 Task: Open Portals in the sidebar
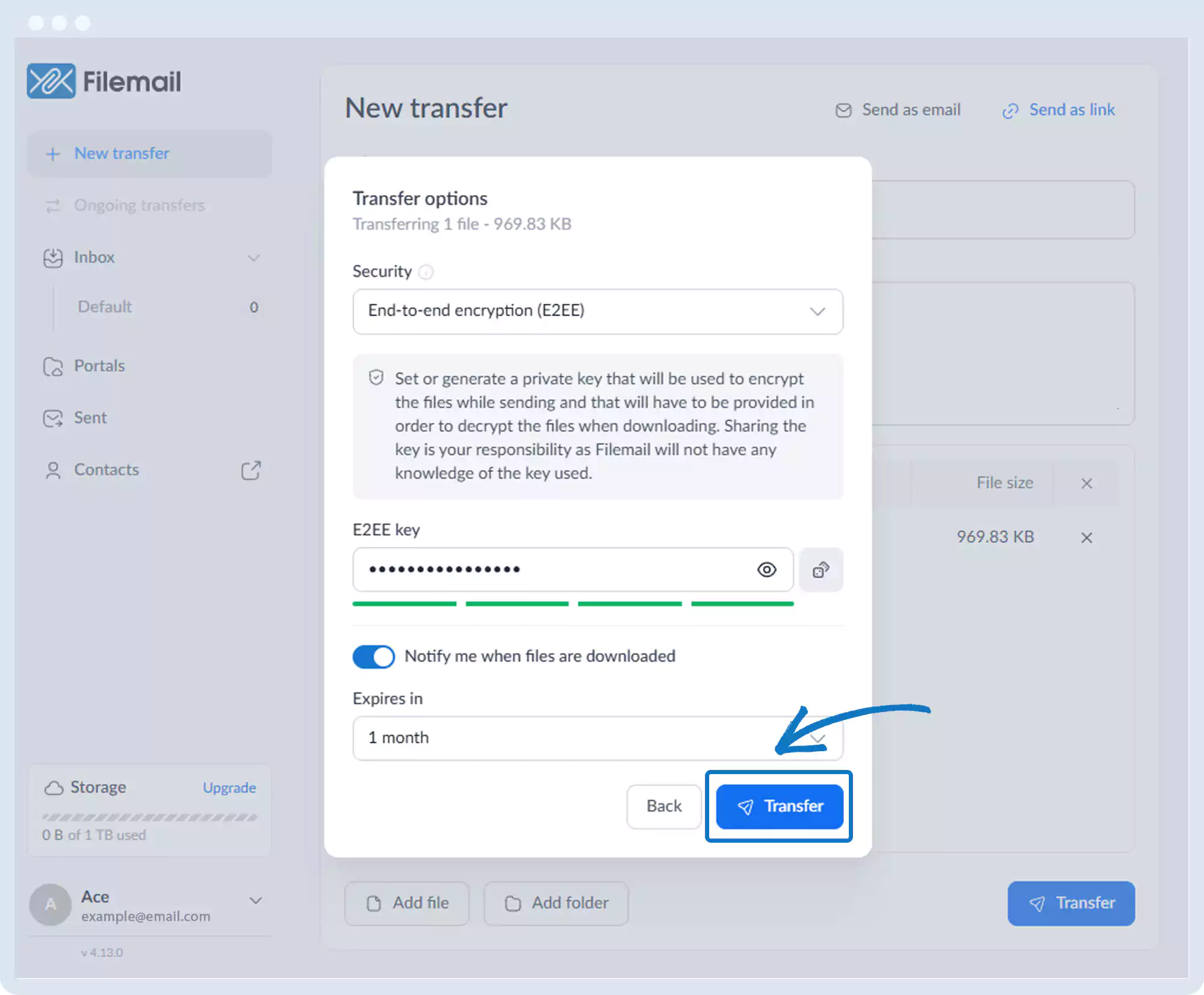99,366
